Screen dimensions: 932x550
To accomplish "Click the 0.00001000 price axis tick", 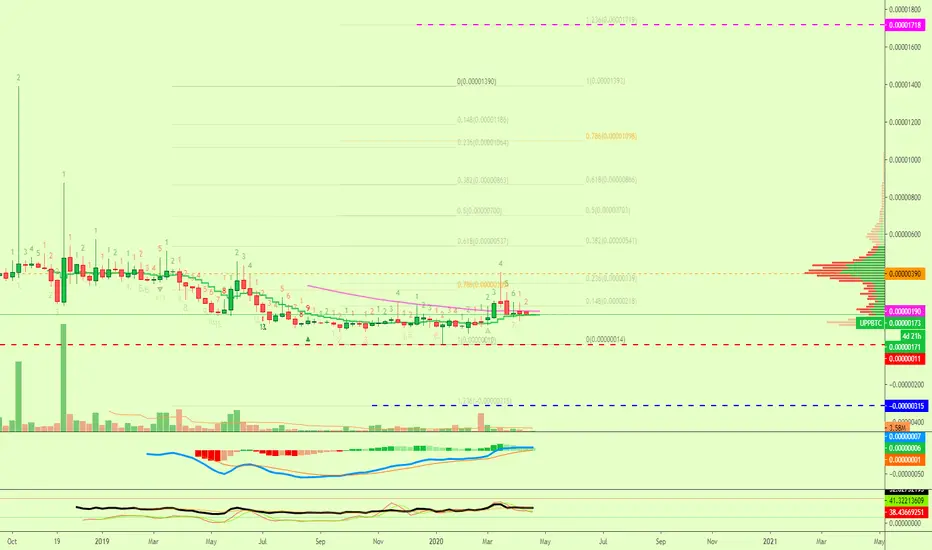I will 905,160.
